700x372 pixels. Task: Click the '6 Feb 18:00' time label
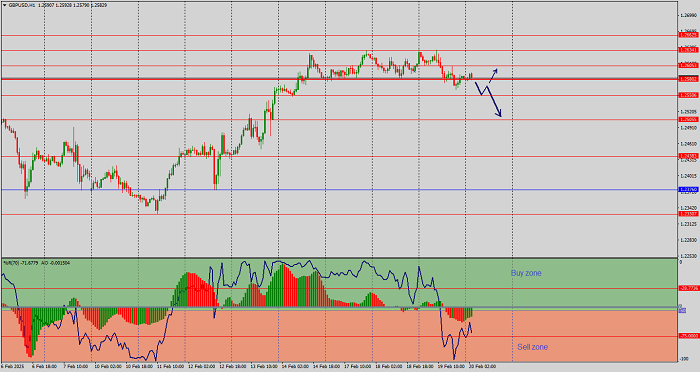45,367
